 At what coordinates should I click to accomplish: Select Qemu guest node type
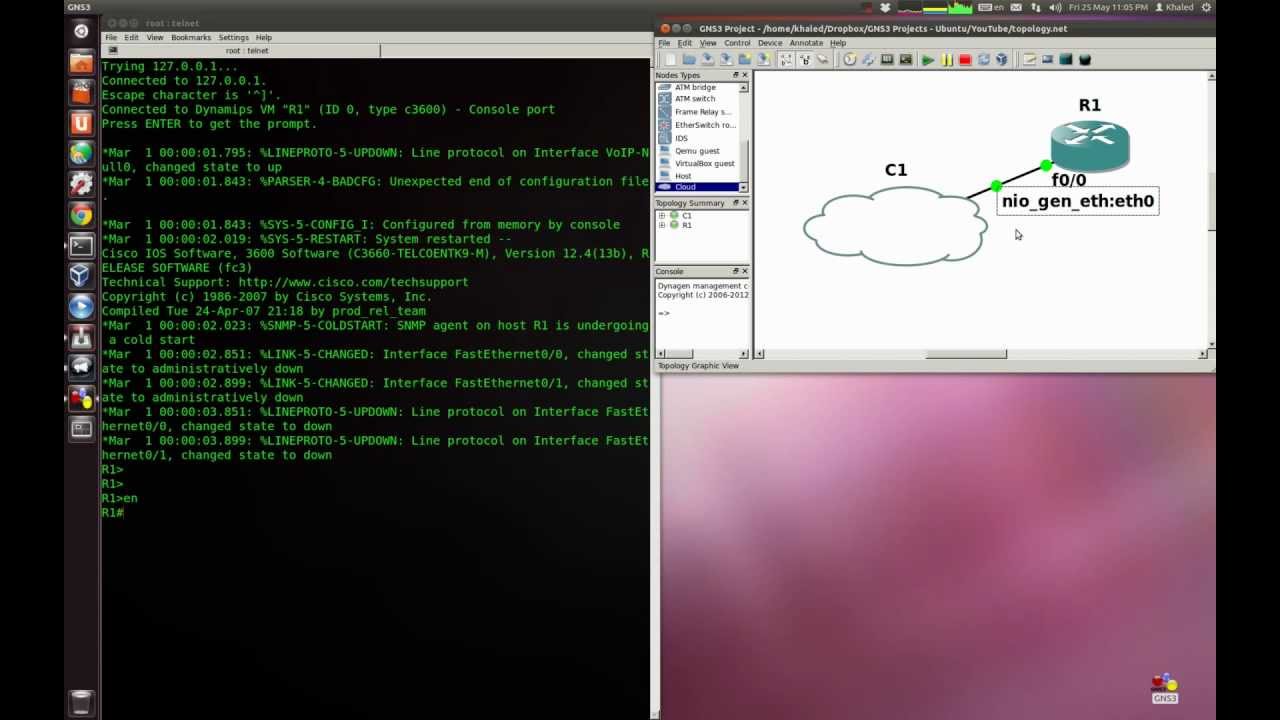(x=697, y=151)
